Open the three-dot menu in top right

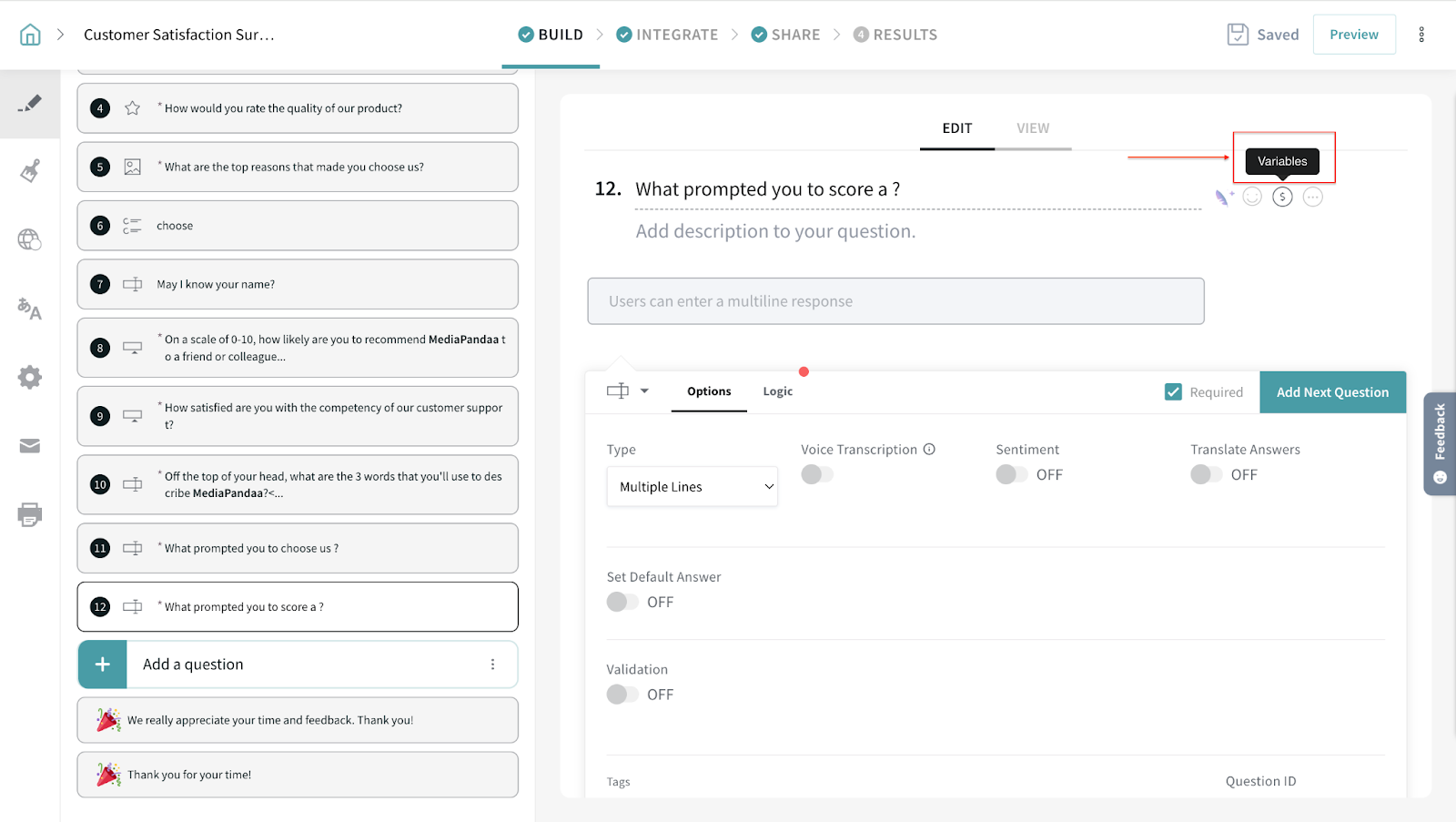1421,35
